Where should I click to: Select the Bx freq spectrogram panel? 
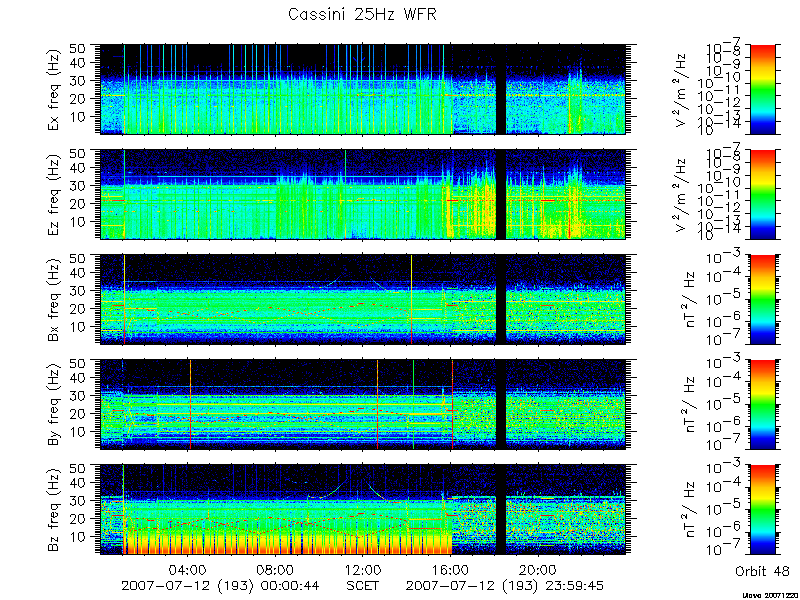[363, 299]
